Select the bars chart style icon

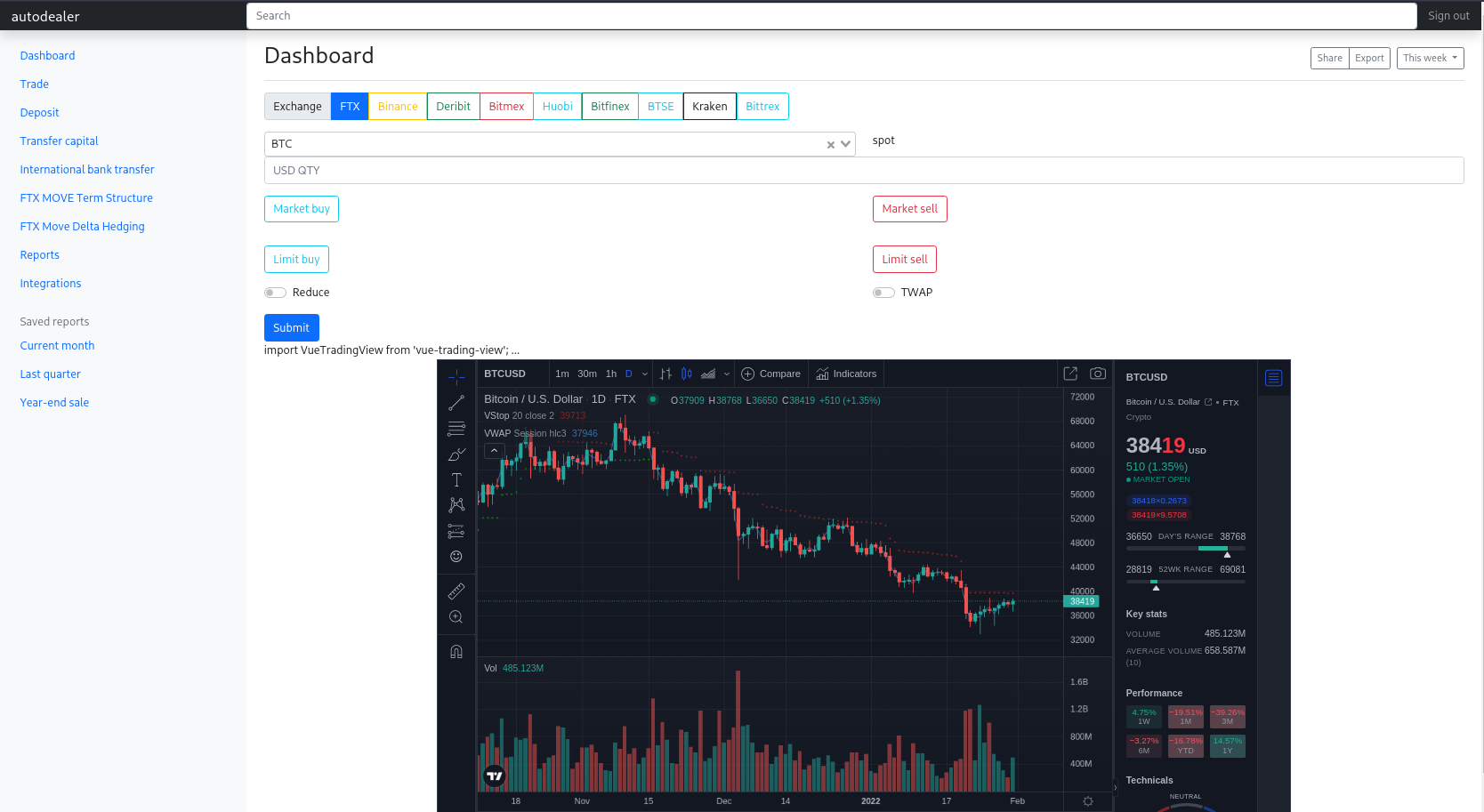[x=665, y=374]
